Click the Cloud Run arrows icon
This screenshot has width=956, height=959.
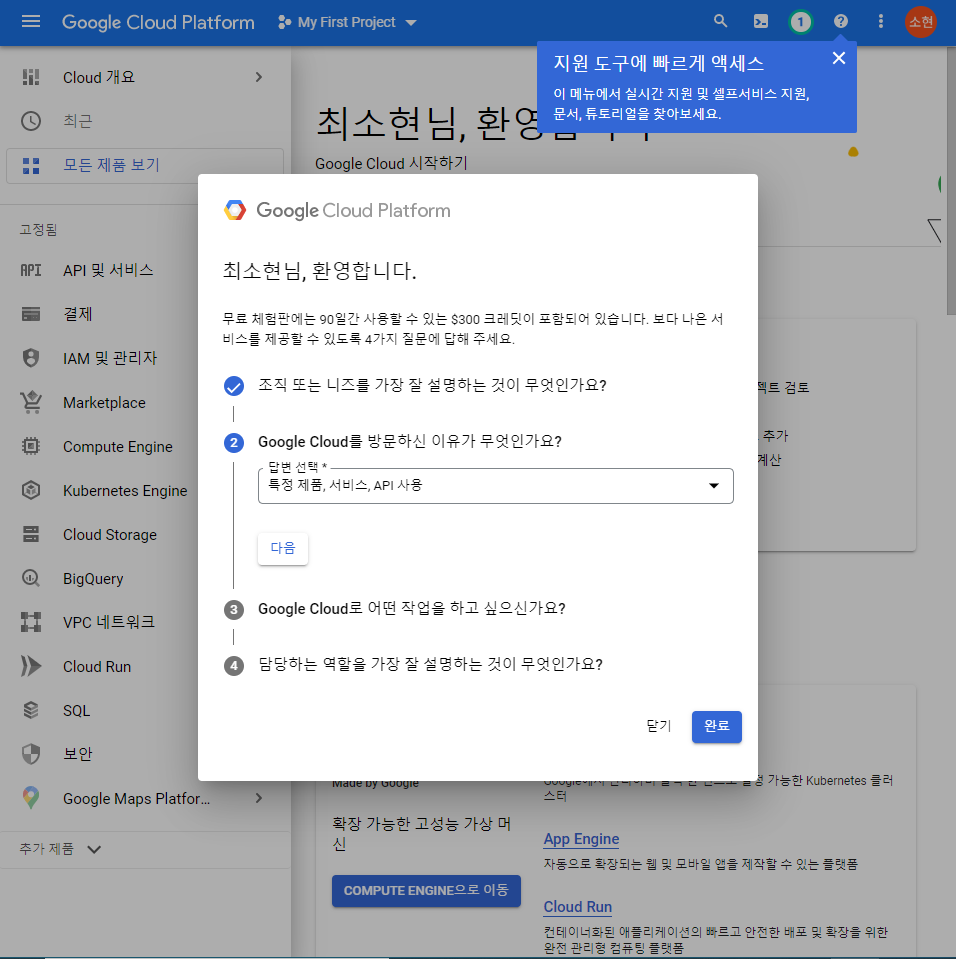(x=31, y=666)
